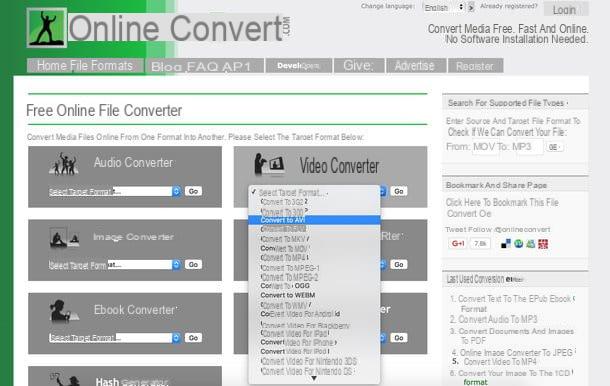Viewport: 610px width, 386px height.
Task: Select Convert to MP4 option
Action: click(x=314, y=257)
